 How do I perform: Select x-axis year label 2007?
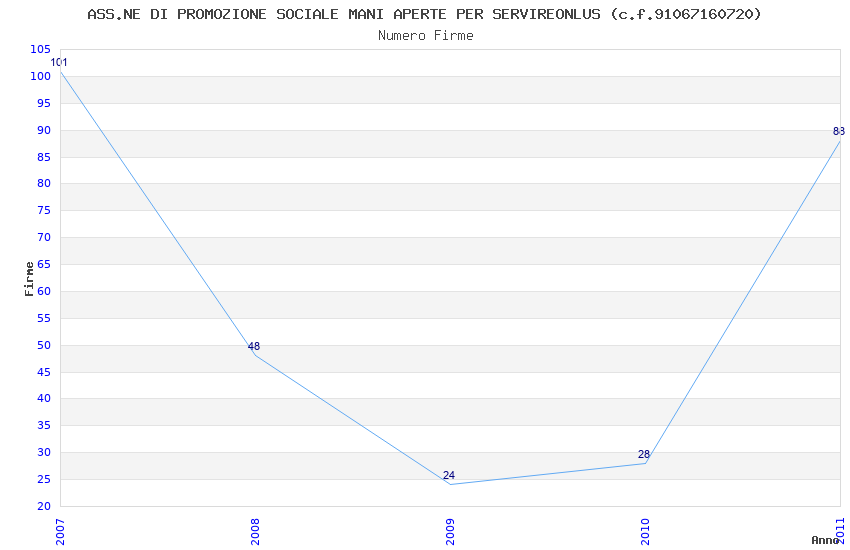(60, 532)
